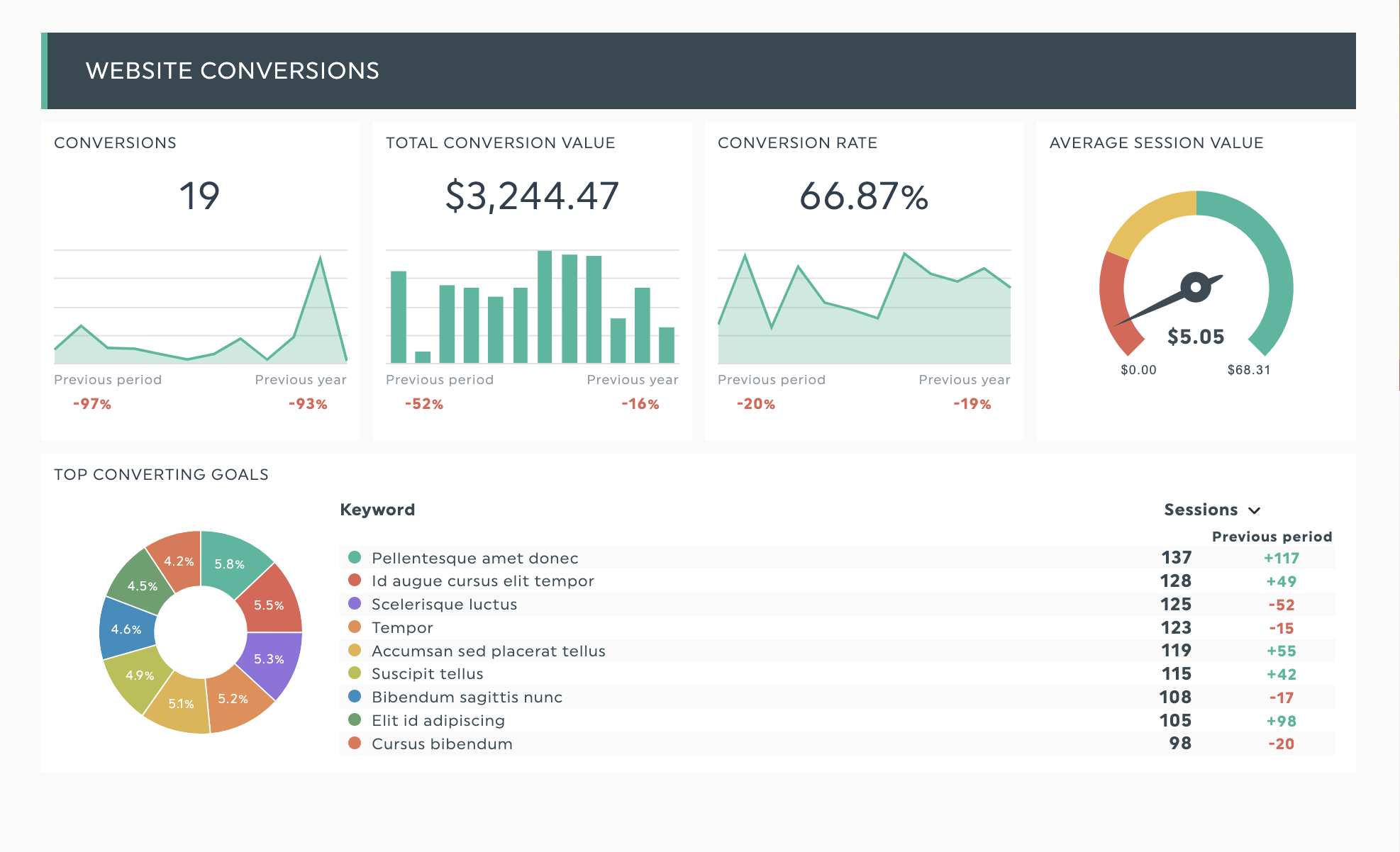The width and height of the screenshot is (1400, 852).
Task: Select the Suscipit tellus row
Action: (x=427, y=673)
